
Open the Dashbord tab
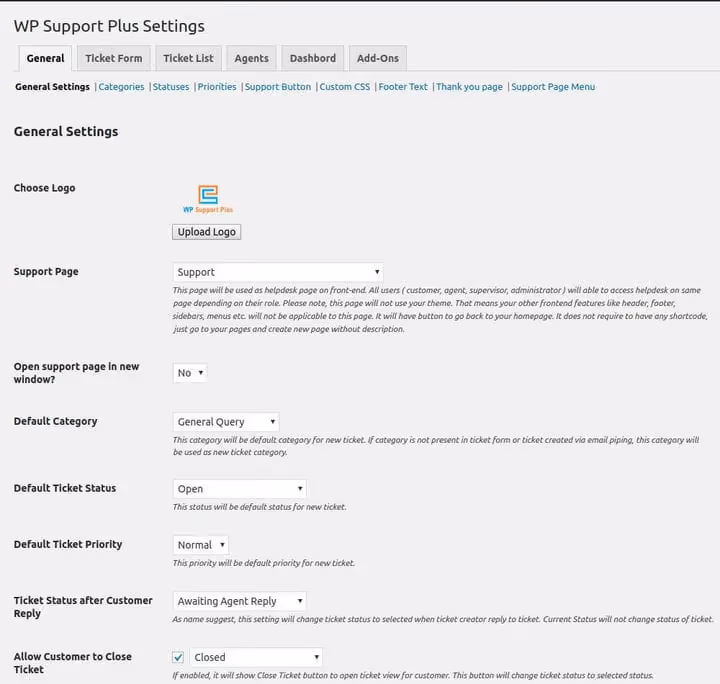(313, 58)
